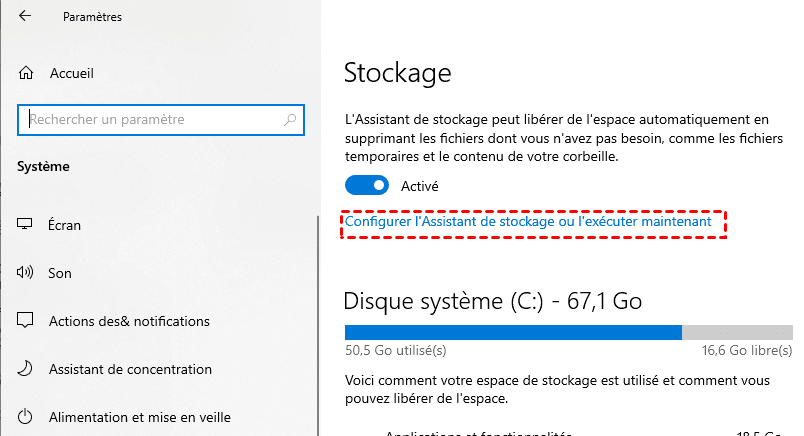Viewport: 804px width, 436px height.
Task: Click the Rechercher un paramètre field
Action: pyautogui.click(x=150, y=120)
